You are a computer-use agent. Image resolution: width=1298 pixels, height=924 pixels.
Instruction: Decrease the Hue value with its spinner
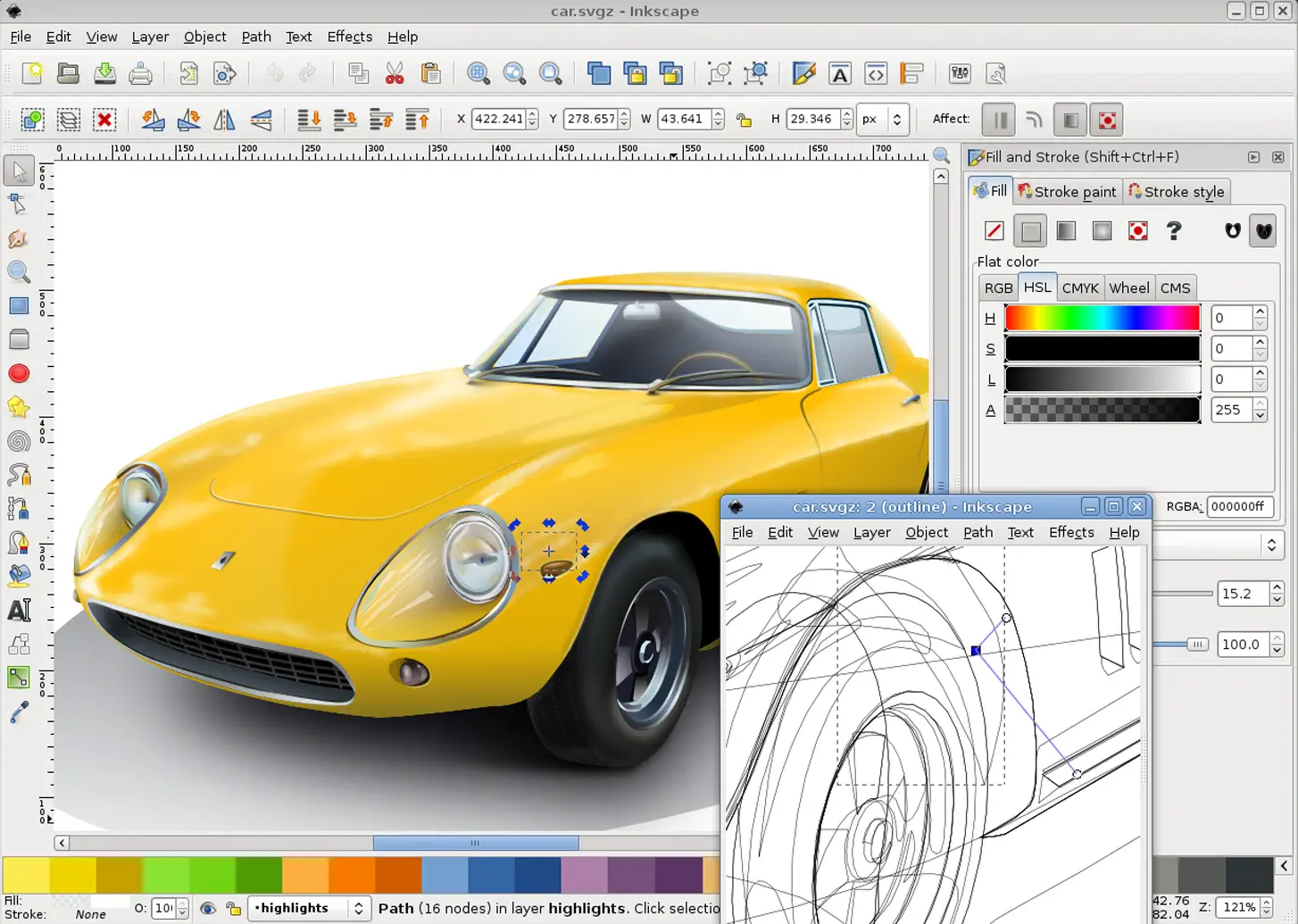(1260, 323)
